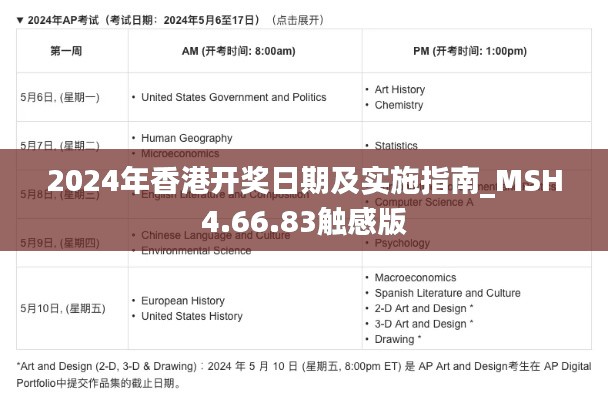
Task: Click the Computer Science A entry
Action: (424, 202)
